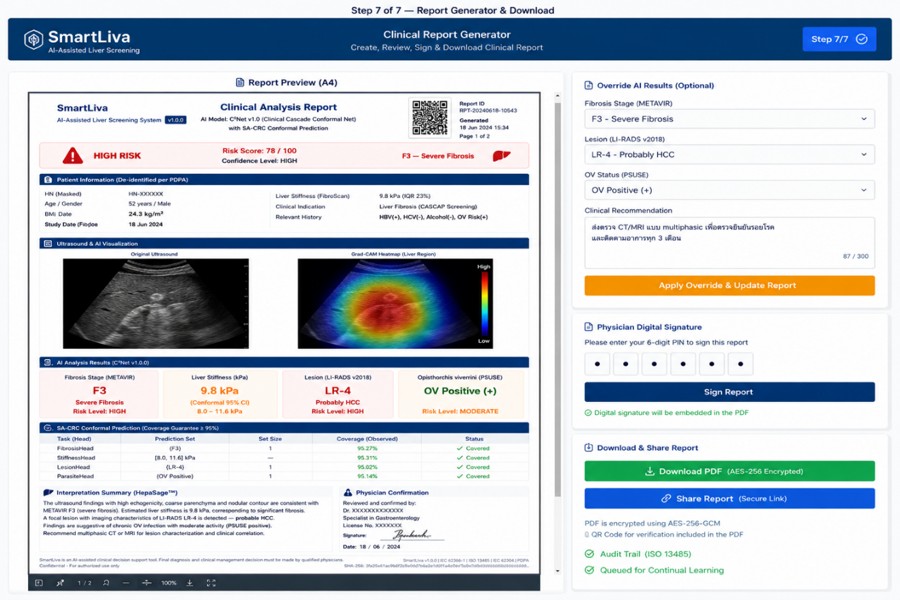Click the 9.8 kPa liver stiffness card

(220, 394)
